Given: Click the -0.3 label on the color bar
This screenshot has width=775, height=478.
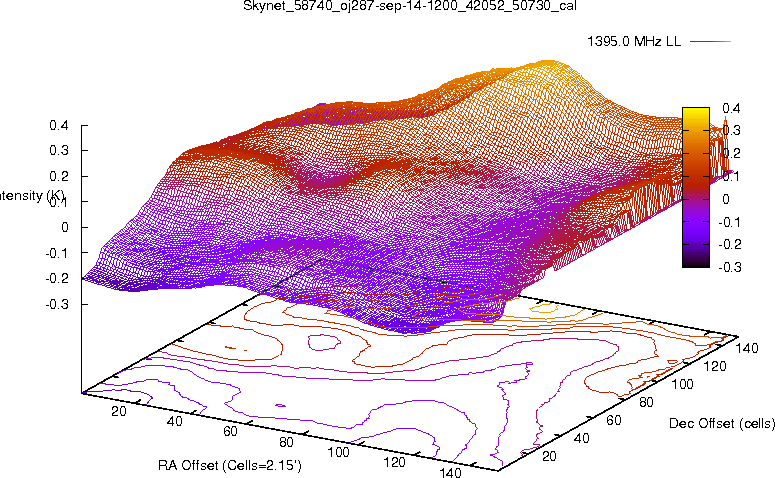Looking at the screenshot, I should pos(729,267).
